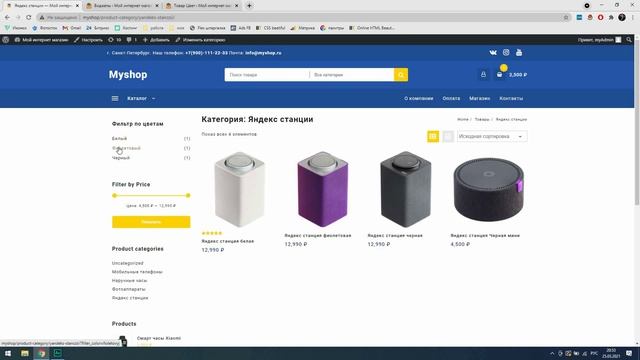640x360 pixels.
Task: Open the Добавить menu in admin bar
Action: [156, 40]
